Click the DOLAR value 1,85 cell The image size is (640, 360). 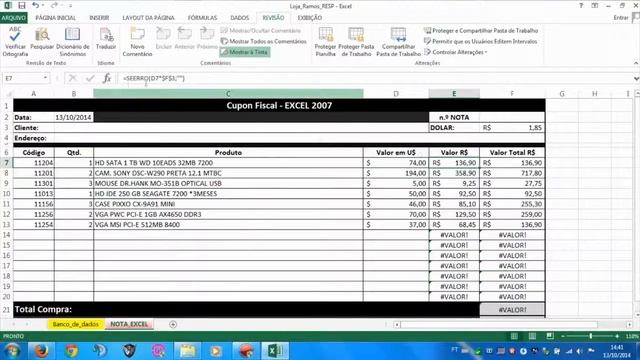coord(512,127)
